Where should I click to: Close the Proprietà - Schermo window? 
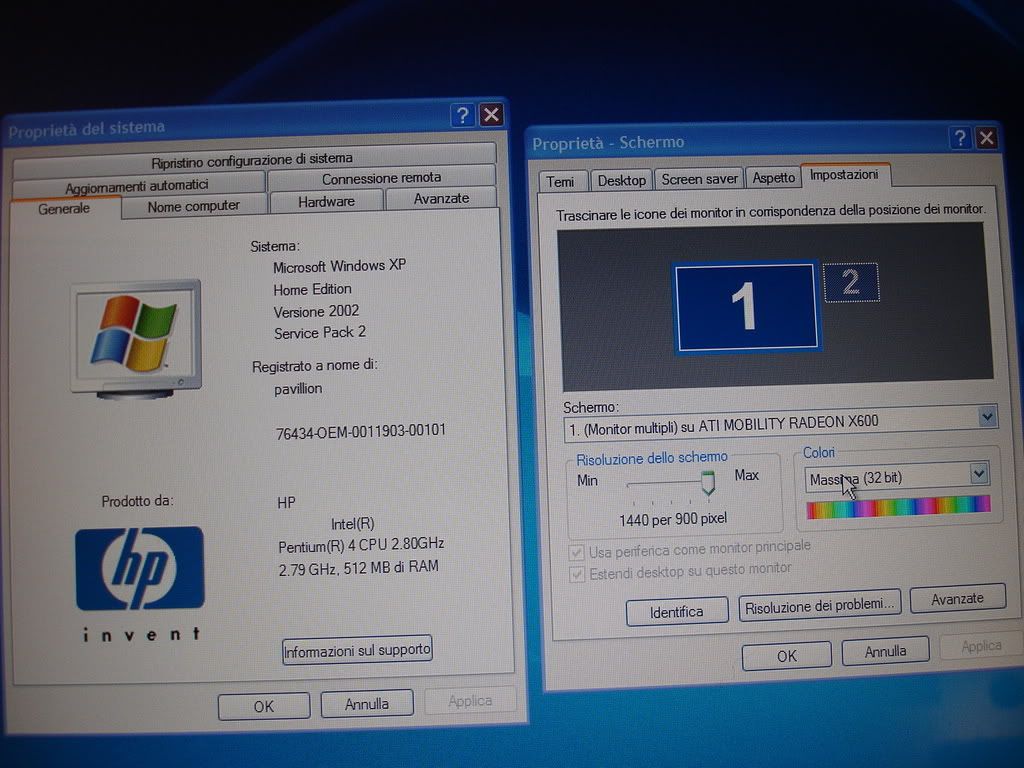(x=986, y=138)
